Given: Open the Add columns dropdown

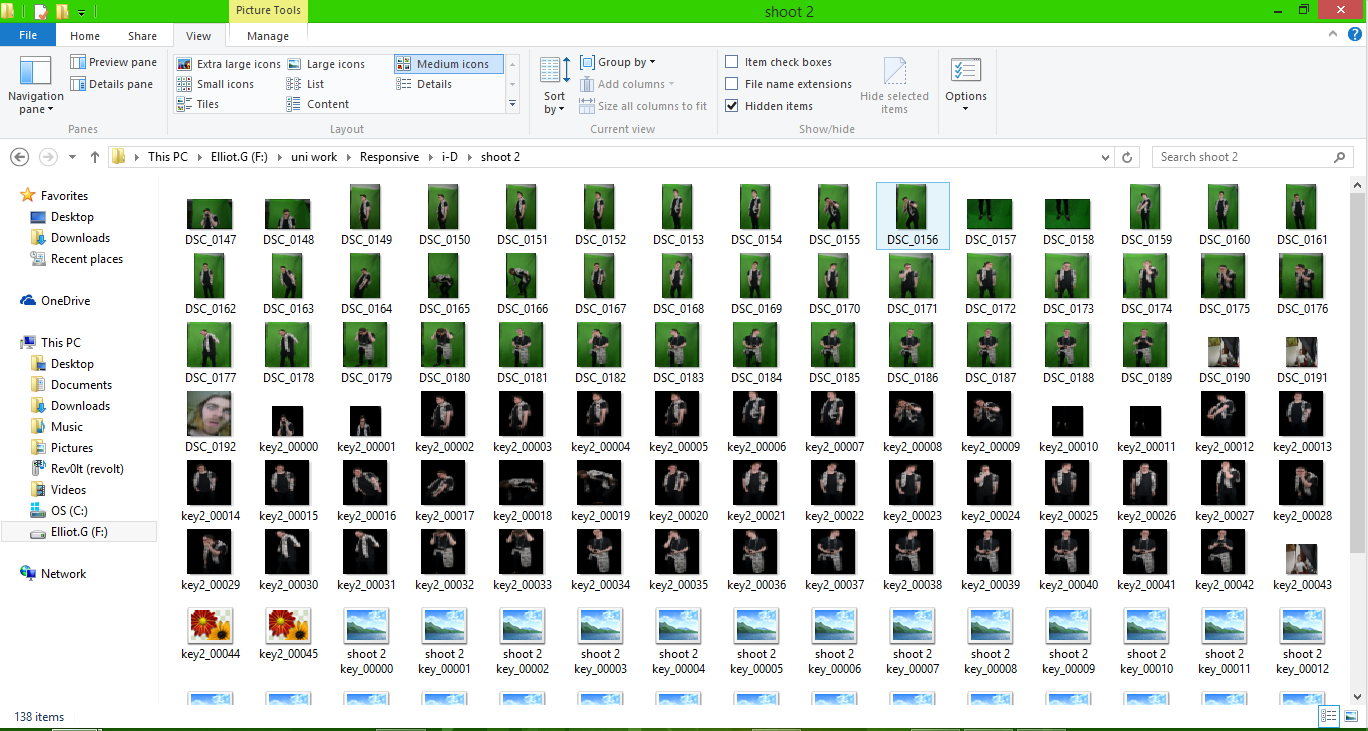Looking at the screenshot, I should pyautogui.click(x=627, y=84).
